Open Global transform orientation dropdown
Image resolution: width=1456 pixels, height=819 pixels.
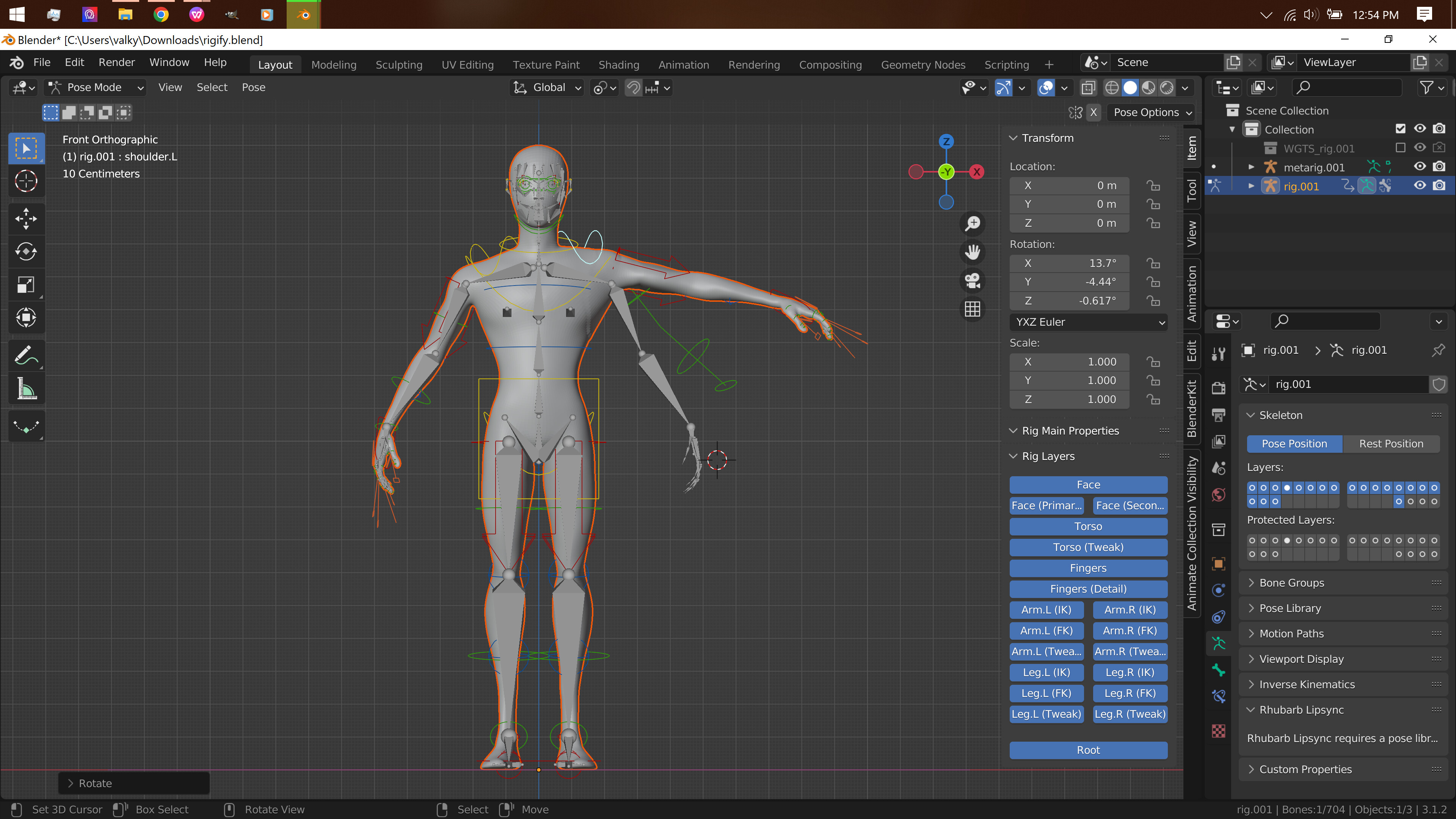[x=546, y=88]
